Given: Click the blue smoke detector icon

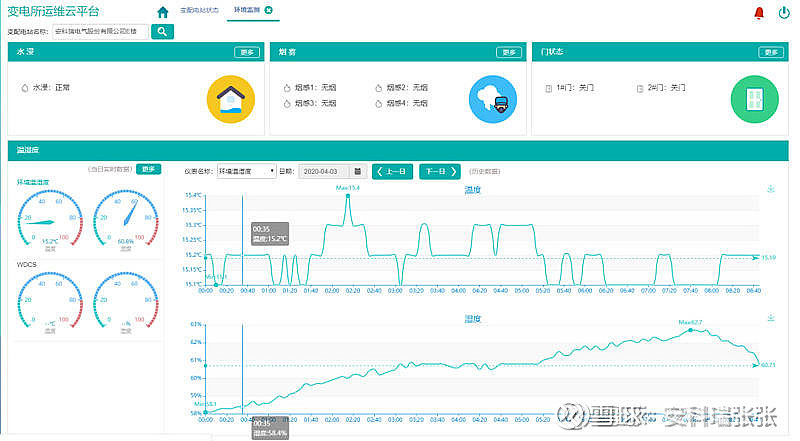Looking at the screenshot, I should click(493, 99).
